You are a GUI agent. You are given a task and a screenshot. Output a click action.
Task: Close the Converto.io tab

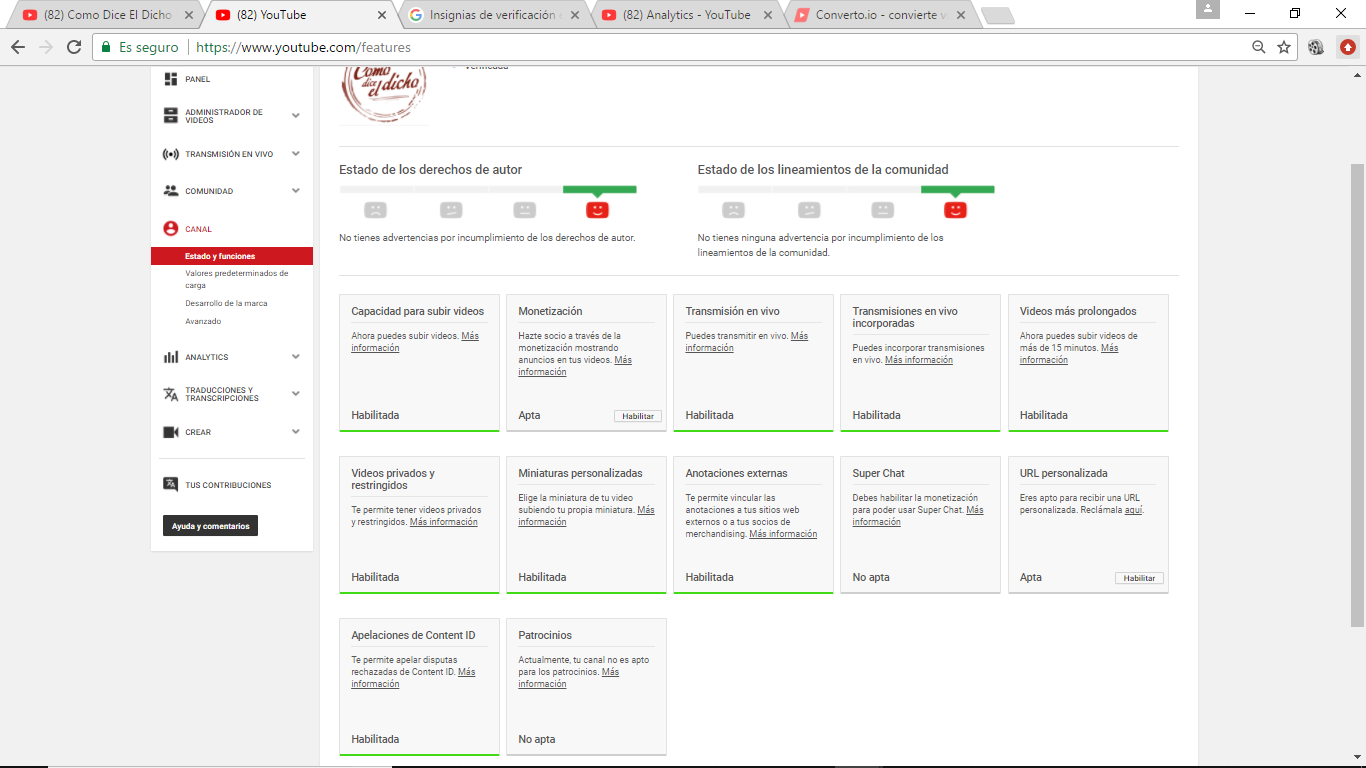[961, 15]
